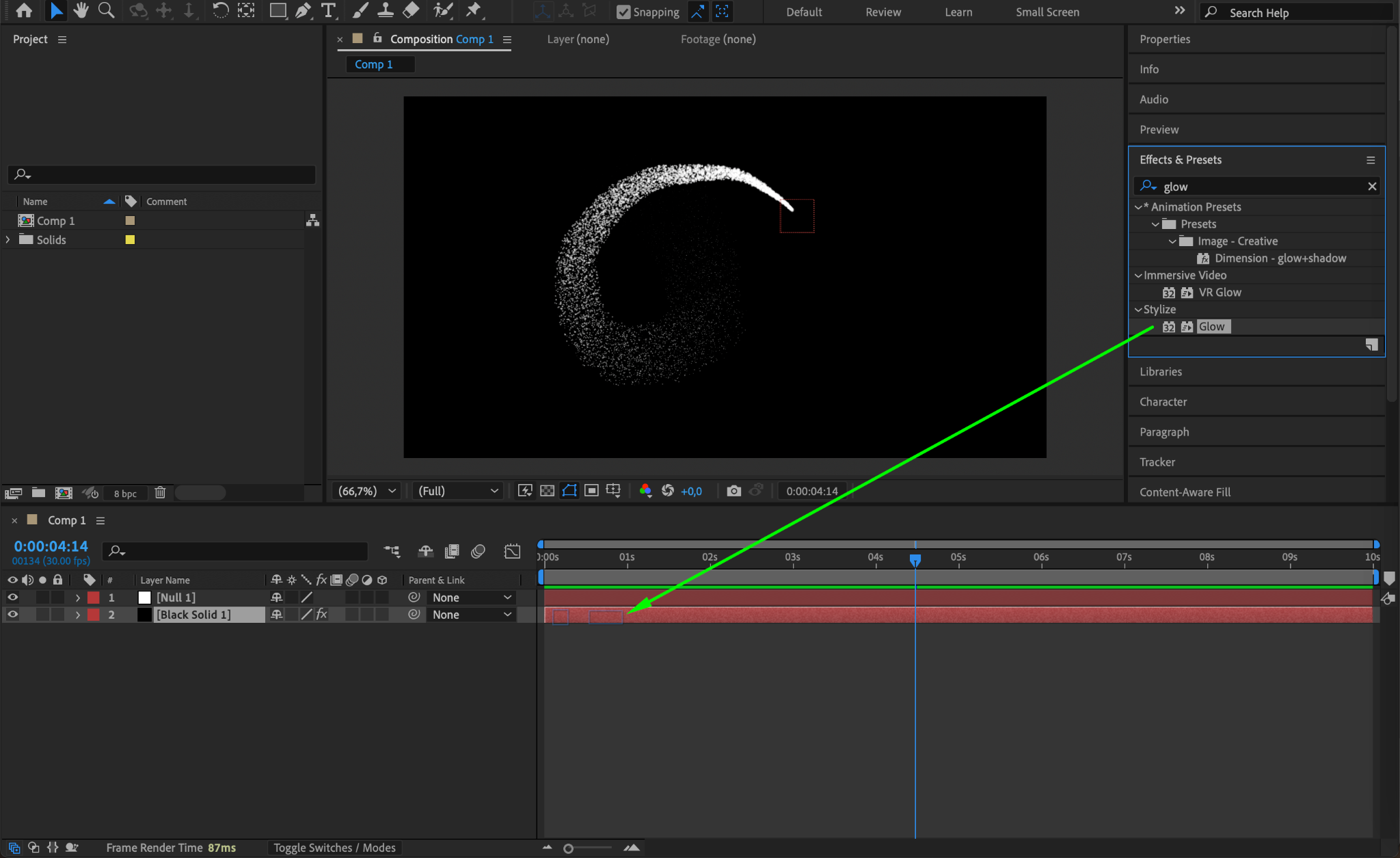The height and width of the screenshot is (858, 1400).
Task: Select the Horizontal Type tool
Action: [x=329, y=10]
